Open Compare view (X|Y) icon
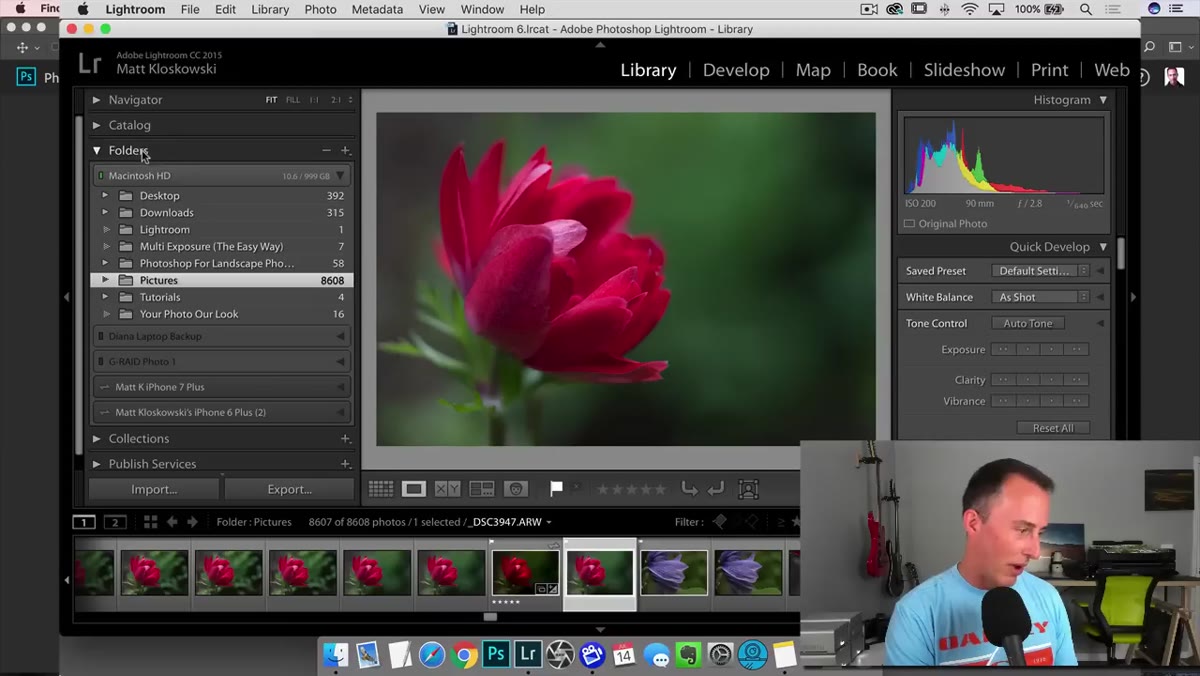Image resolution: width=1200 pixels, height=676 pixels. coord(447,489)
